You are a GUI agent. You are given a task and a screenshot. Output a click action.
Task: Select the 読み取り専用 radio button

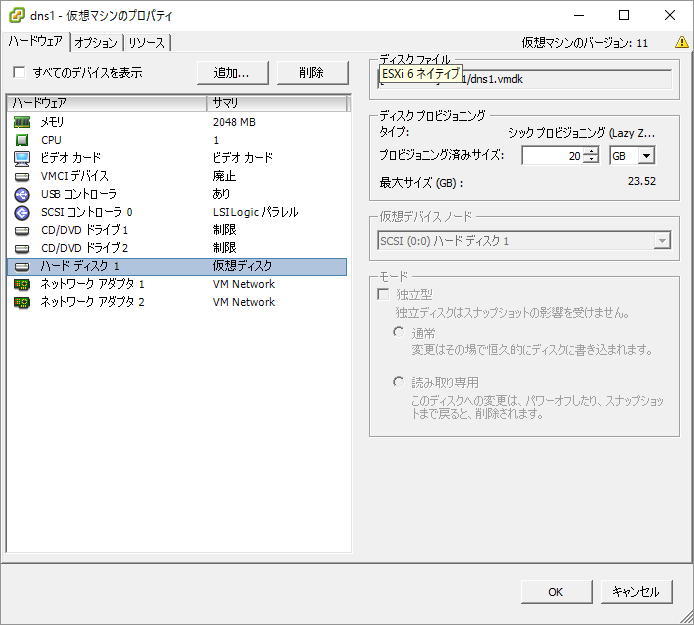coord(399,382)
